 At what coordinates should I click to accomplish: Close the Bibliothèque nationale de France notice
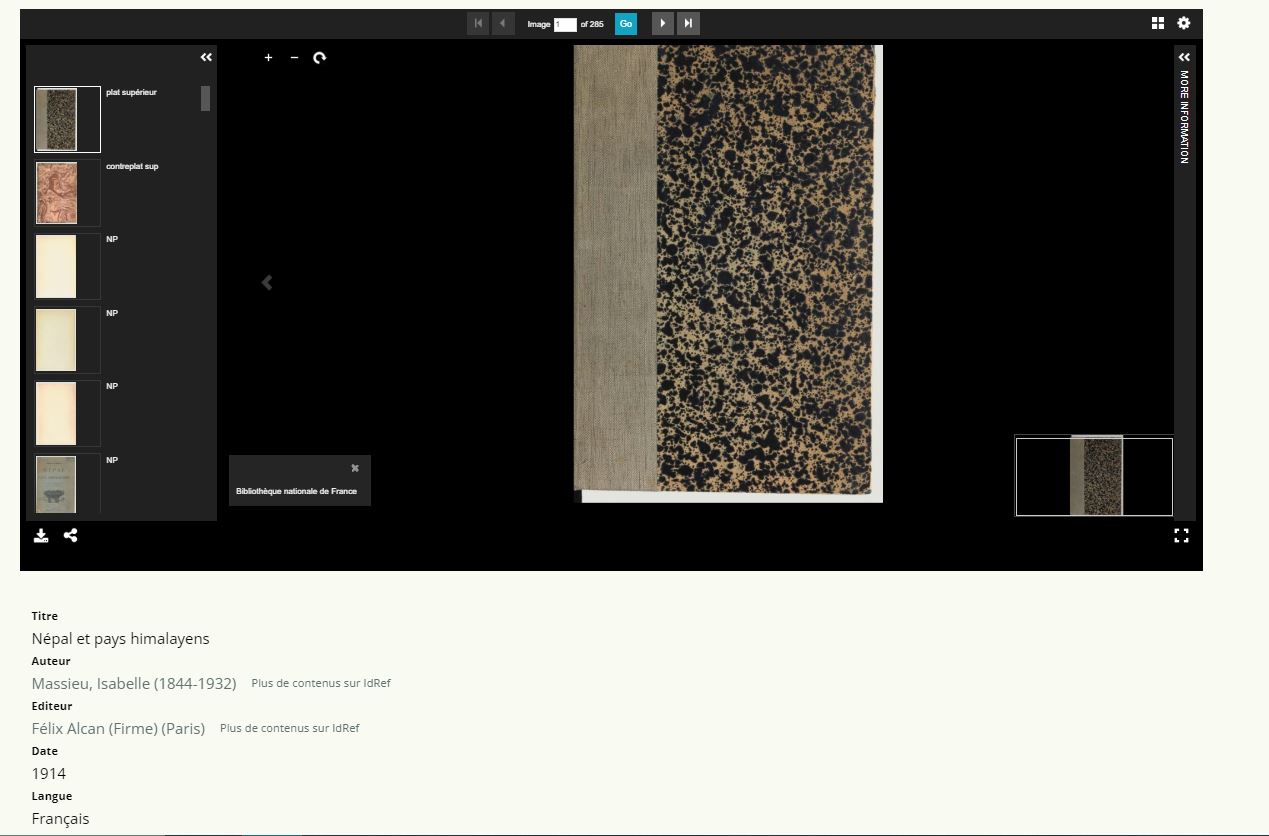click(x=355, y=468)
